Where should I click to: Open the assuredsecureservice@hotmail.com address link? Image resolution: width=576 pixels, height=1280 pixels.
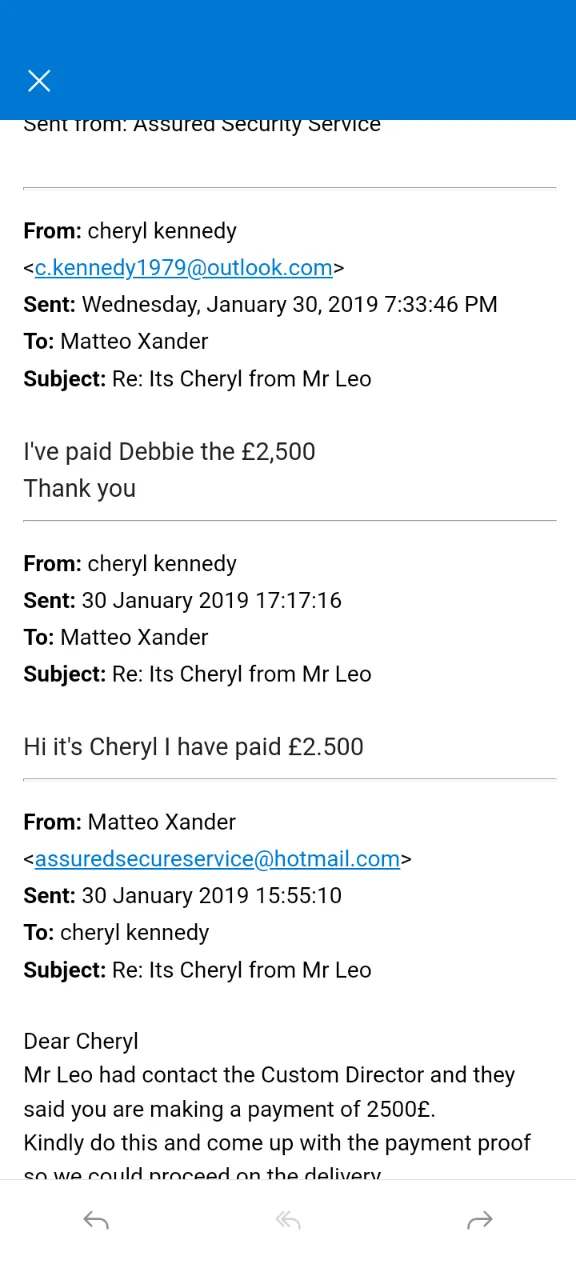[x=217, y=859]
